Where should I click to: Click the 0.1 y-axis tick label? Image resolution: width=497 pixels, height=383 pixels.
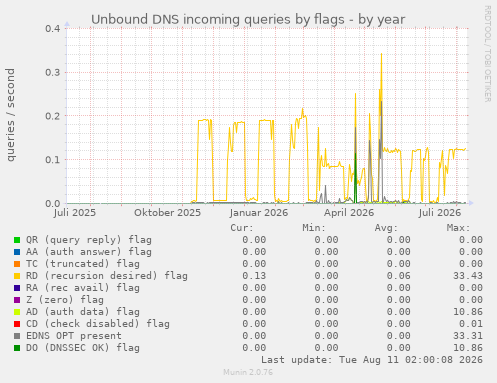point(53,160)
